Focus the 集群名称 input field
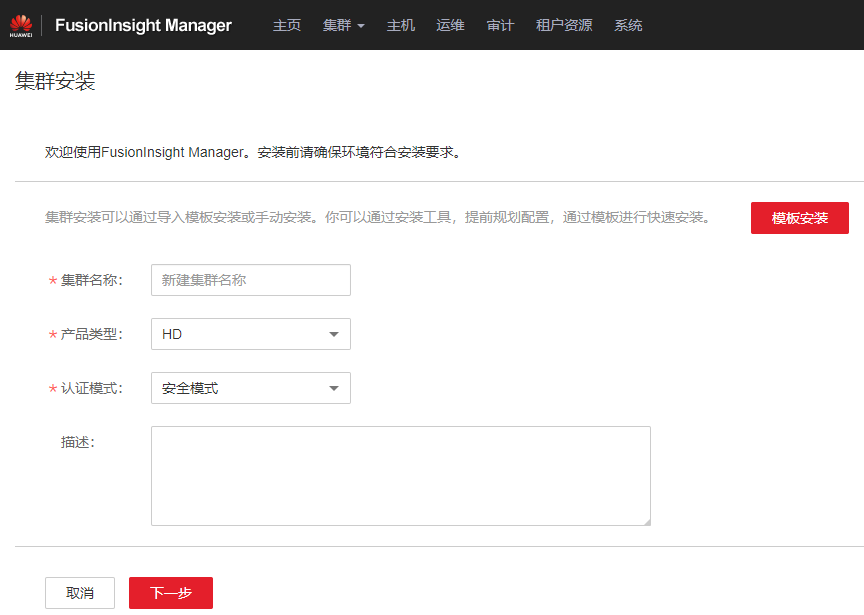Screen dimensions: 864x615 coord(251,280)
